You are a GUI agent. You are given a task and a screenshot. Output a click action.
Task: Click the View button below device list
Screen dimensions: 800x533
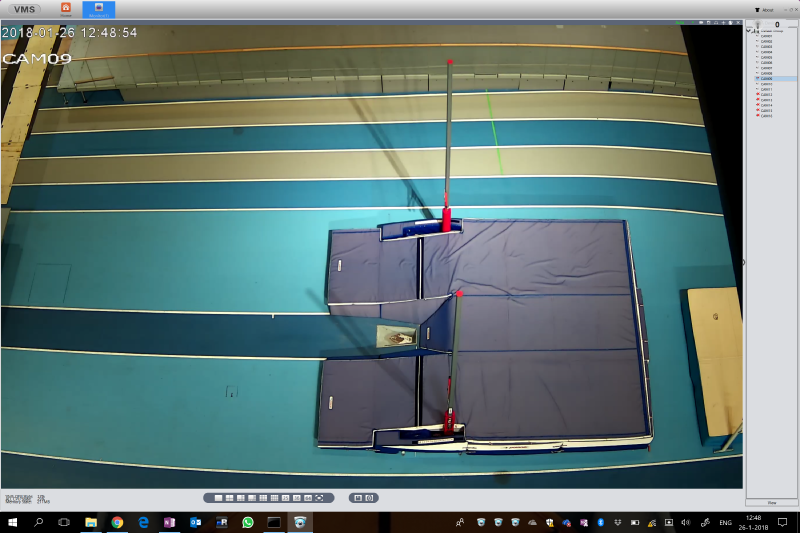tap(771, 502)
